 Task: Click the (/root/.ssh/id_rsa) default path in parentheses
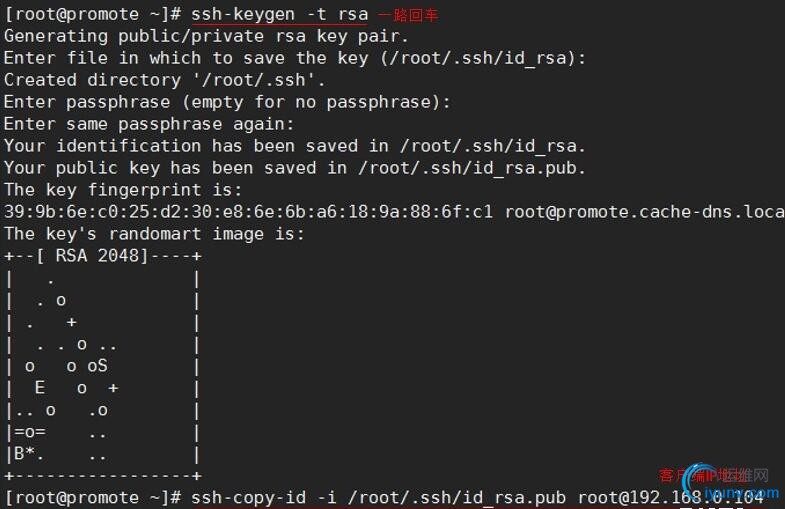click(x=480, y=58)
